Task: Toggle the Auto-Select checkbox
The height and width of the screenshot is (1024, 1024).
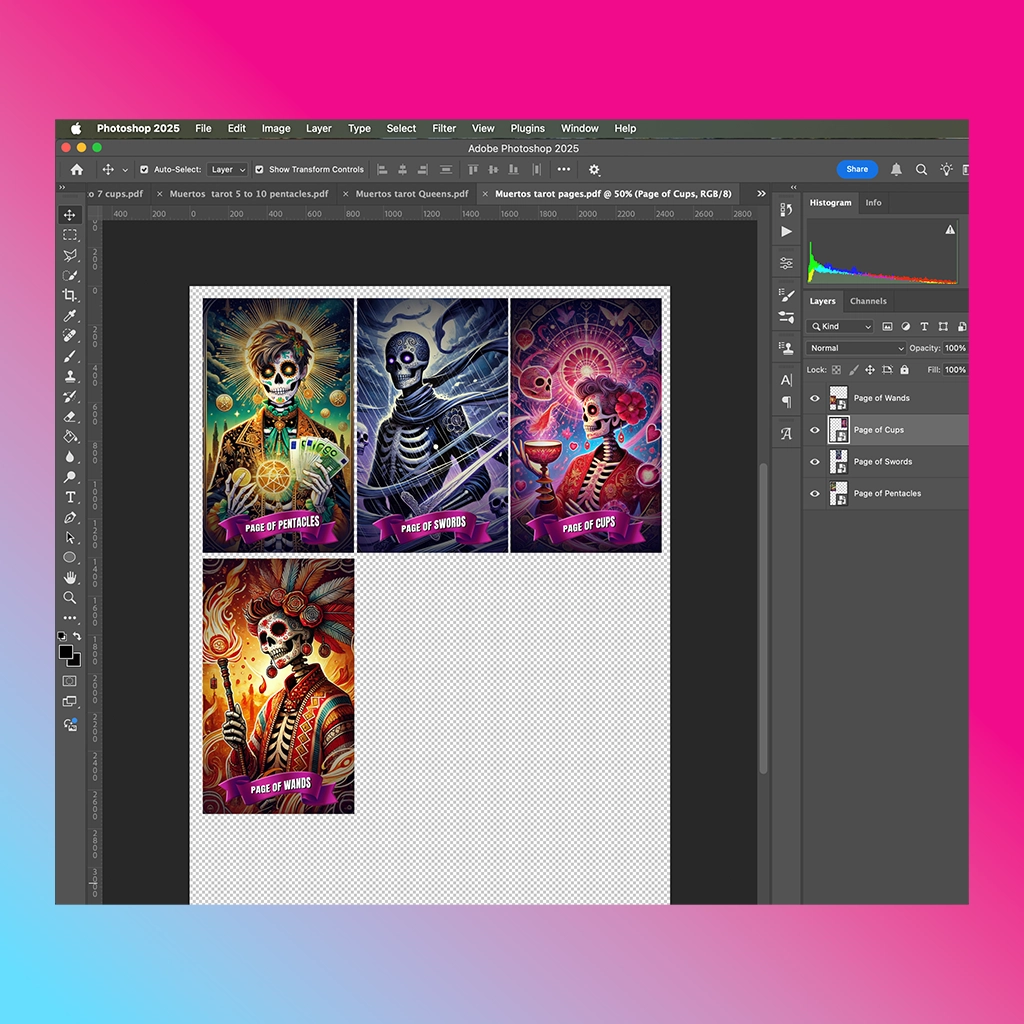Action: tap(144, 170)
